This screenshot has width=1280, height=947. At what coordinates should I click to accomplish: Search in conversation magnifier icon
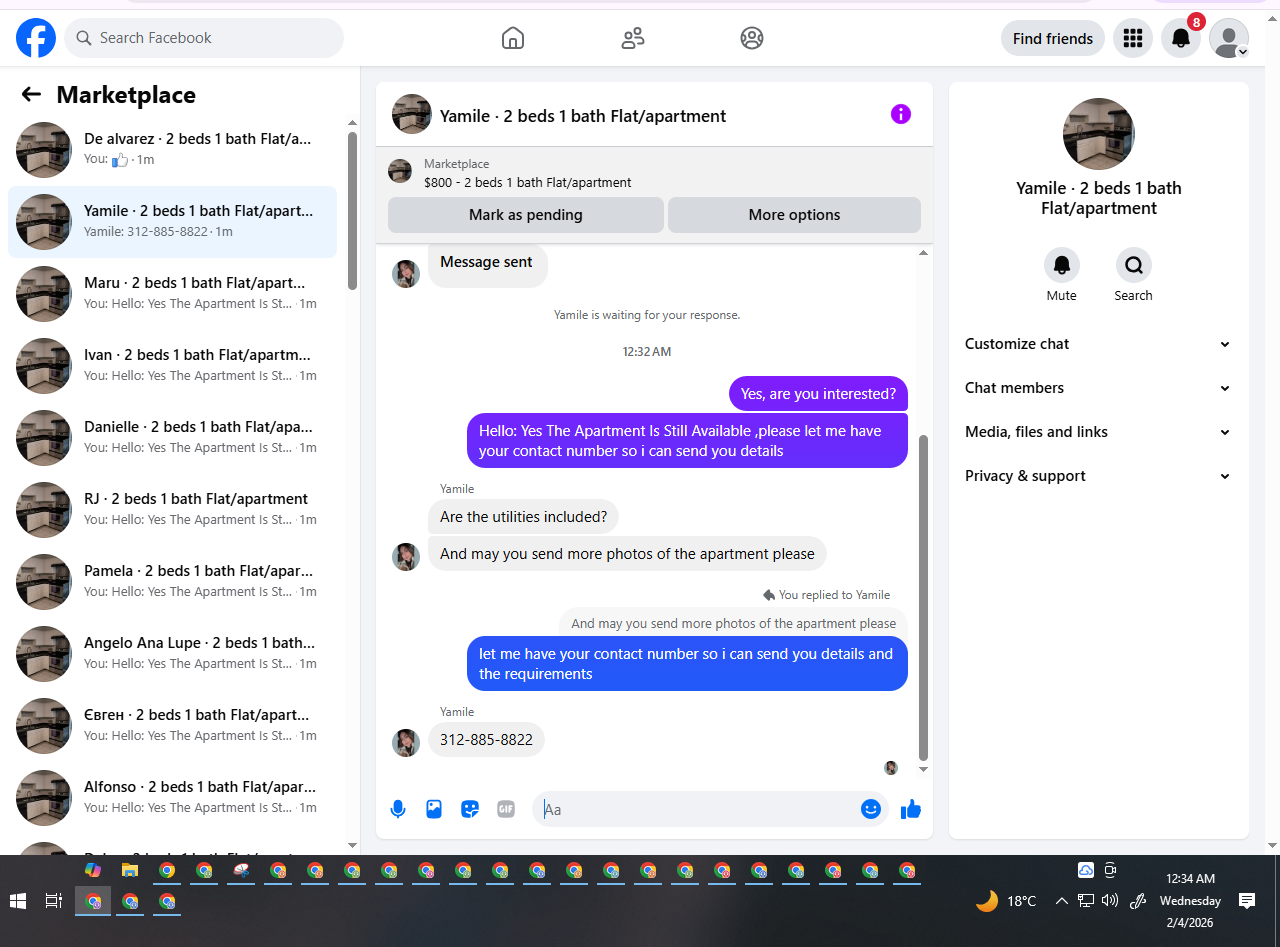tap(1134, 265)
